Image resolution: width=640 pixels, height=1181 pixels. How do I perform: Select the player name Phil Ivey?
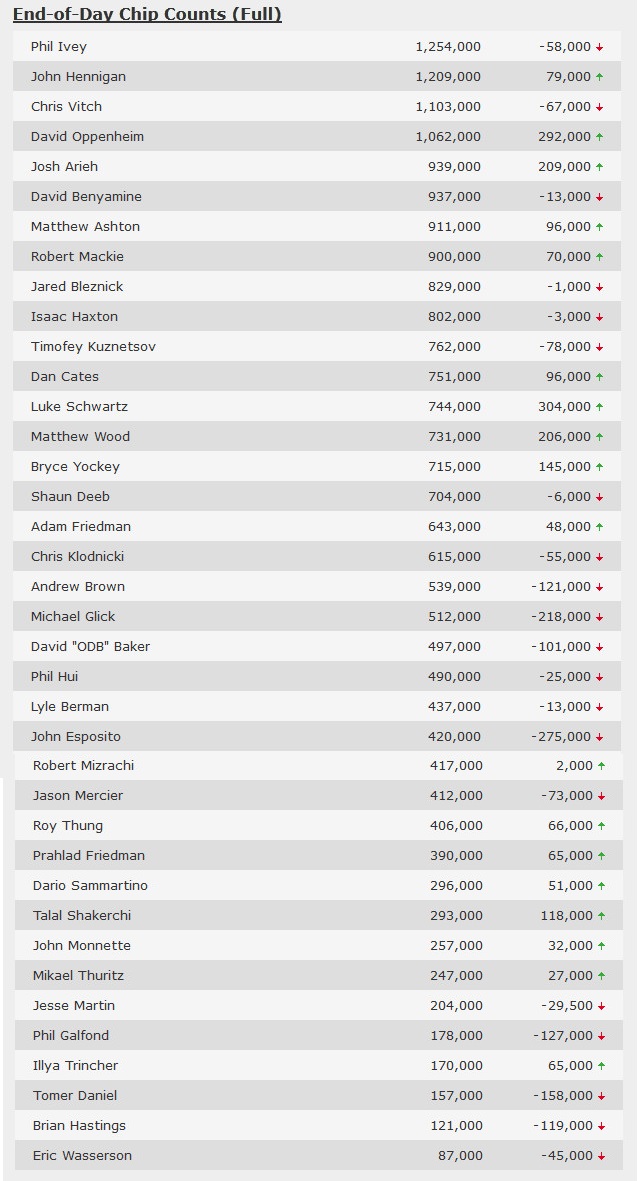coord(59,47)
